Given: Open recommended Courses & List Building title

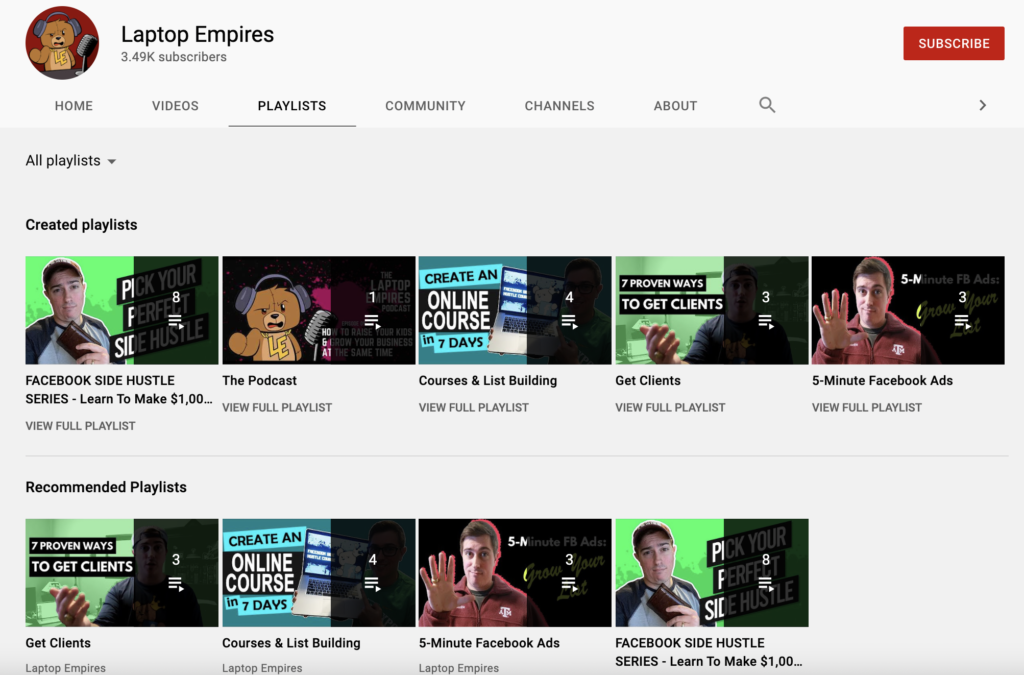Looking at the screenshot, I should pyautogui.click(x=291, y=643).
